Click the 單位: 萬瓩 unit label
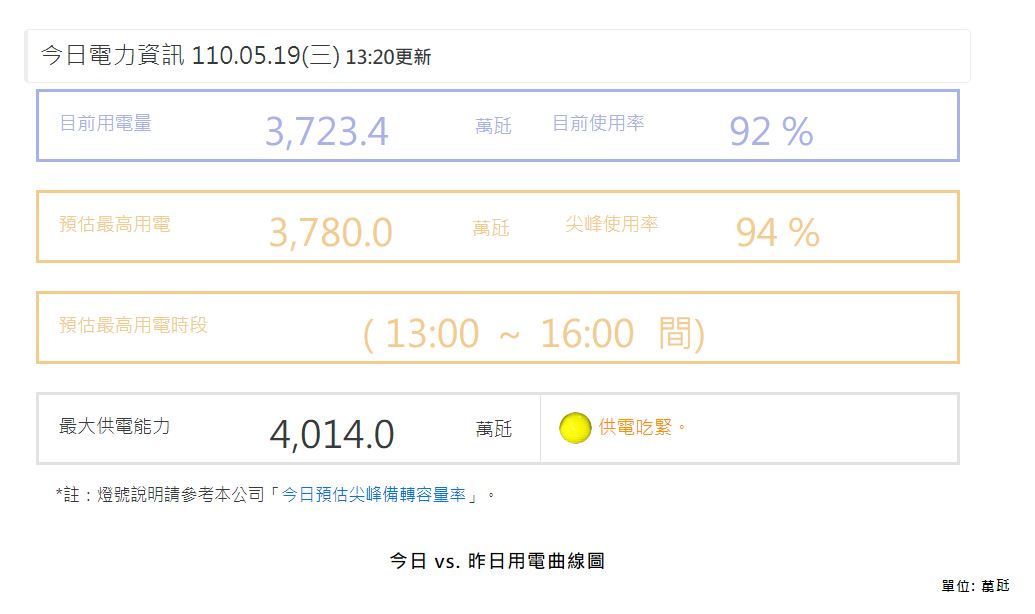 click(975, 586)
